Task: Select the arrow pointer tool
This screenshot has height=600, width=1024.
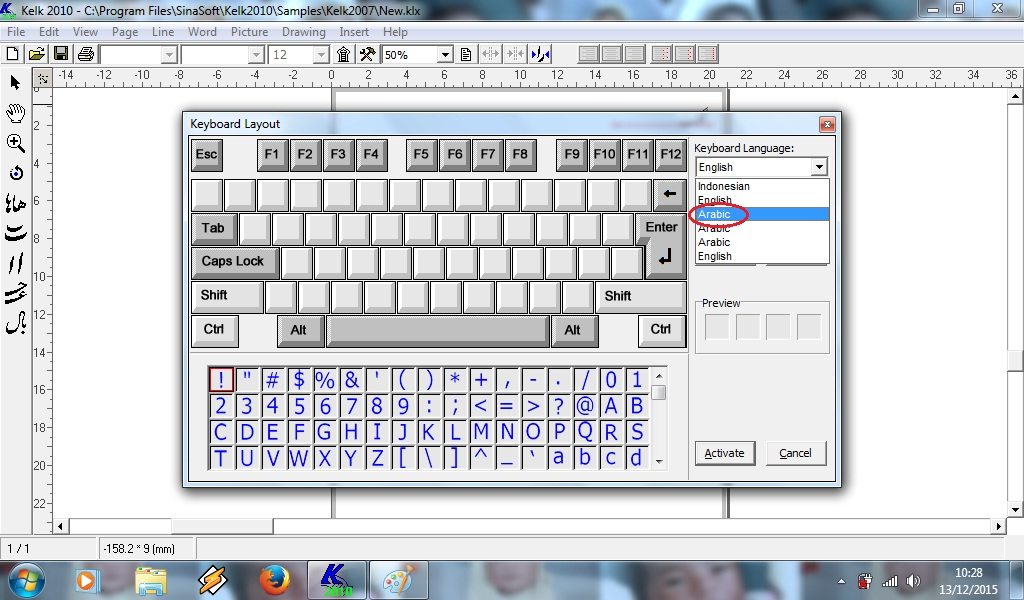Action: point(16,83)
